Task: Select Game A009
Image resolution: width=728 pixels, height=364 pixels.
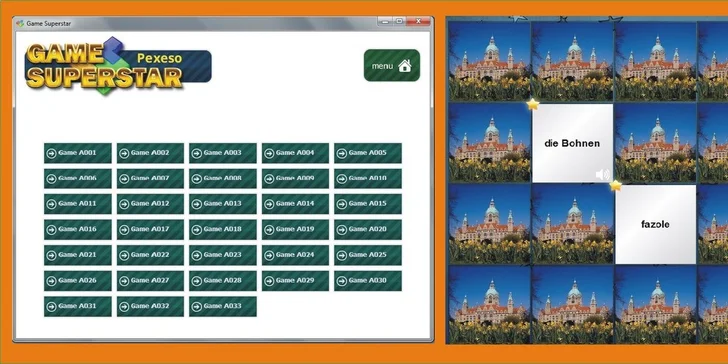Action: coord(295,179)
